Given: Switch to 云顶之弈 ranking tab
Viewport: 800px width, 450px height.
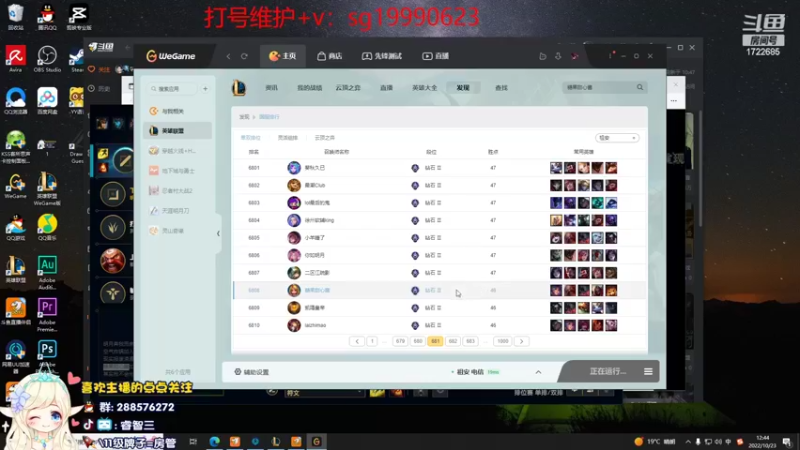Looking at the screenshot, I should point(324,138).
